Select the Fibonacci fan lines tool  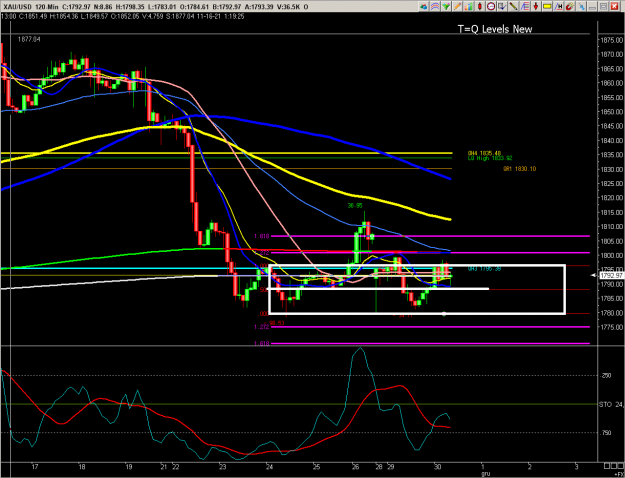(x=525, y=6)
